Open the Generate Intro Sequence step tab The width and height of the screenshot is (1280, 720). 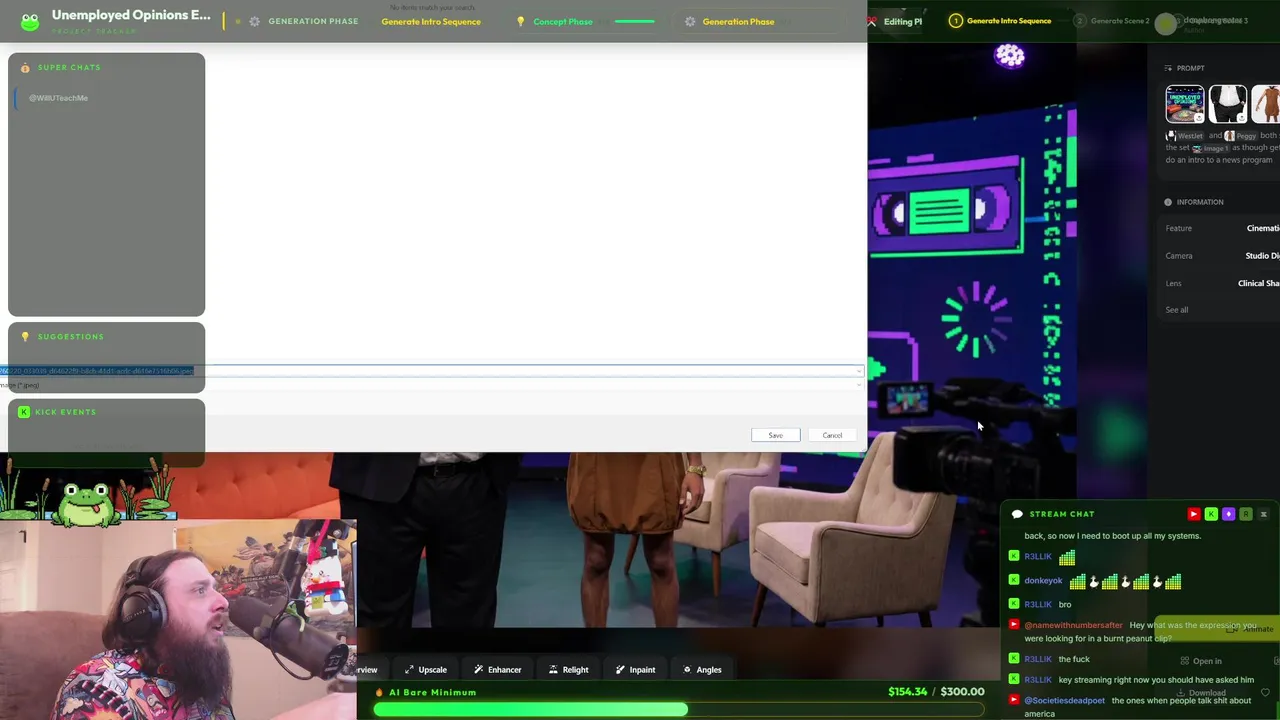tap(1000, 21)
